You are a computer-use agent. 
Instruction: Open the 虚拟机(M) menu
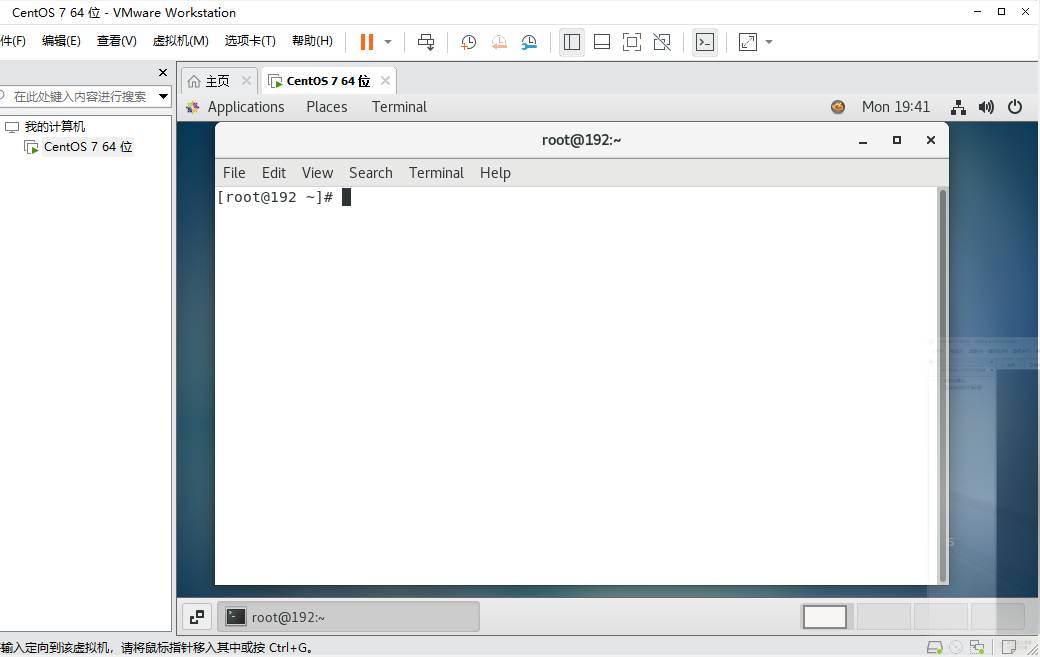(x=180, y=41)
